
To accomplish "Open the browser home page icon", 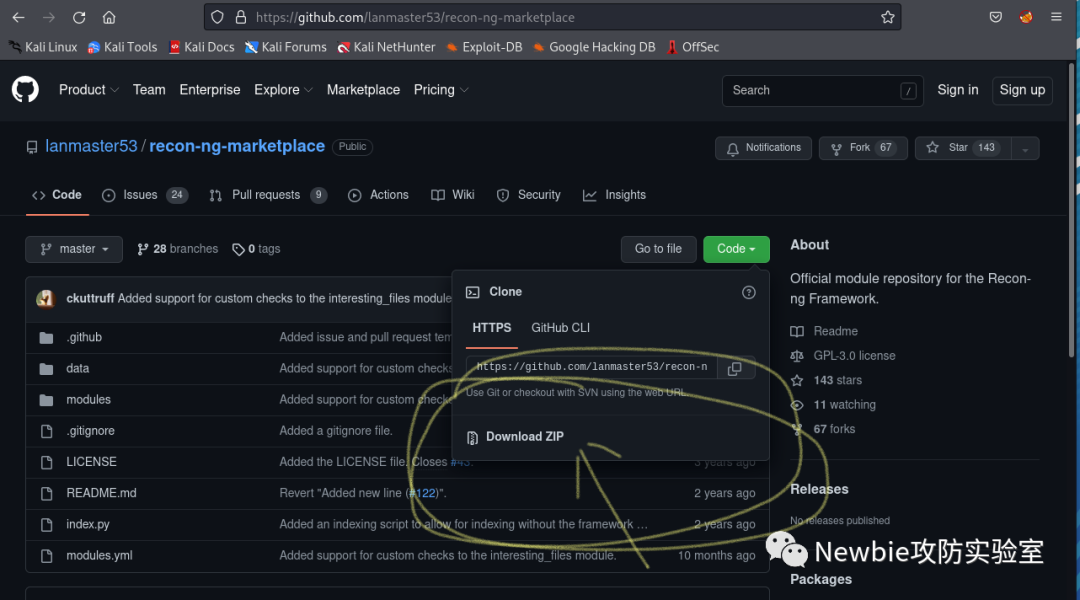I will [109, 17].
